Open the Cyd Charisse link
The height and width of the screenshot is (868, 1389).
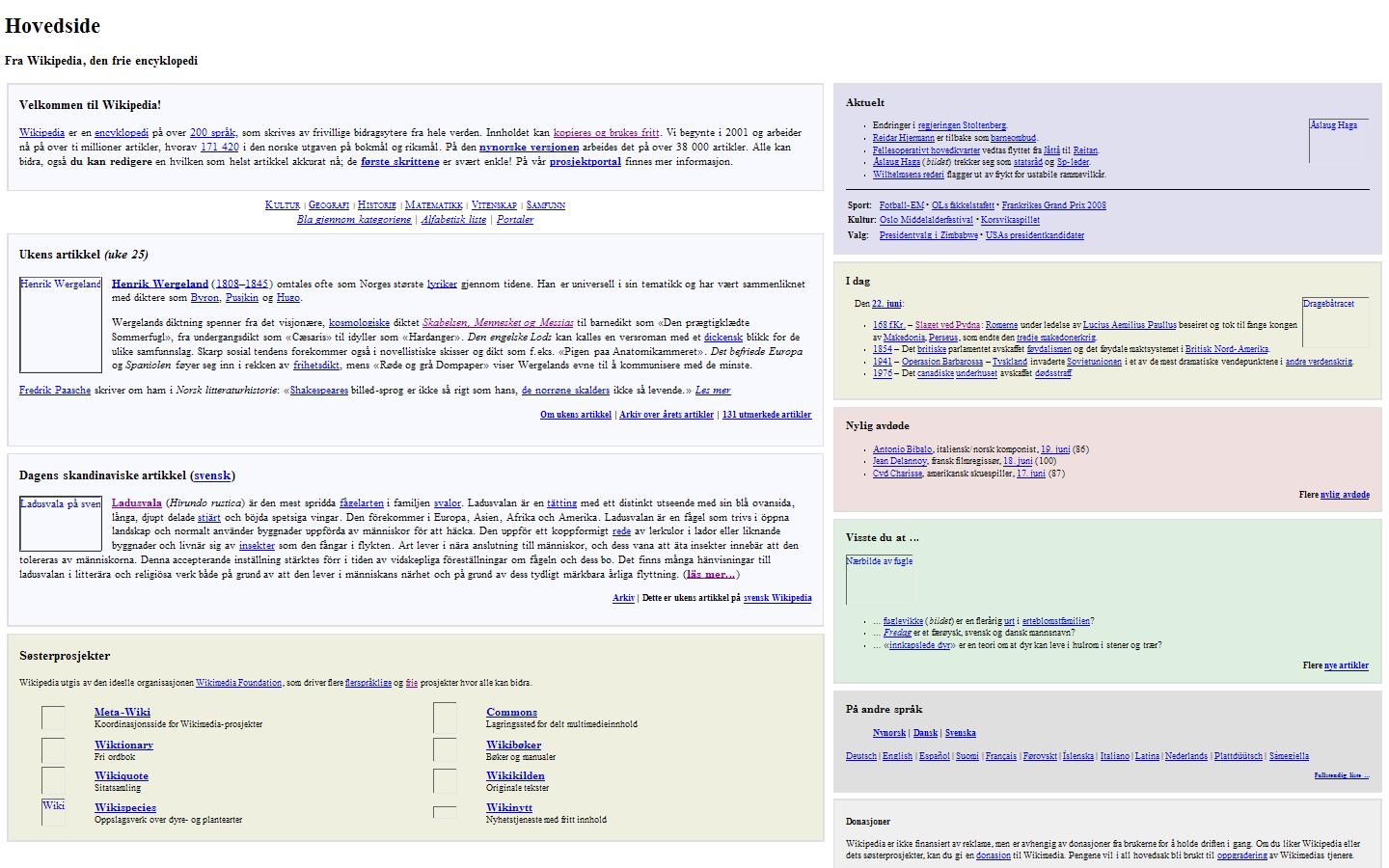point(898,474)
